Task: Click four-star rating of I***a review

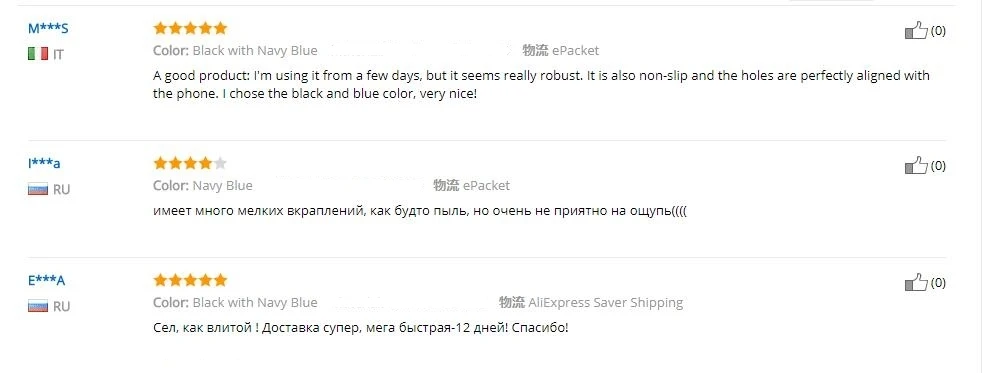Action: point(190,163)
